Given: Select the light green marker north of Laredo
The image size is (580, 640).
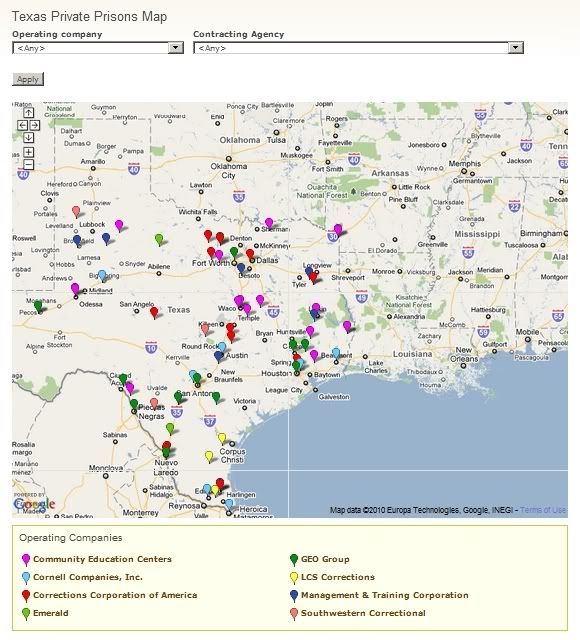Looking at the screenshot, I should (170, 429).
